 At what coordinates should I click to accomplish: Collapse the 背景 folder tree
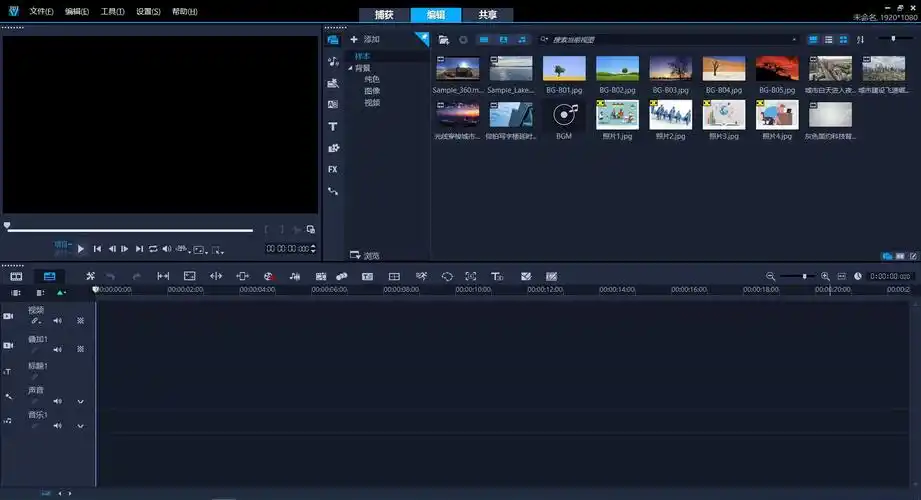click(x=351, y=68)
